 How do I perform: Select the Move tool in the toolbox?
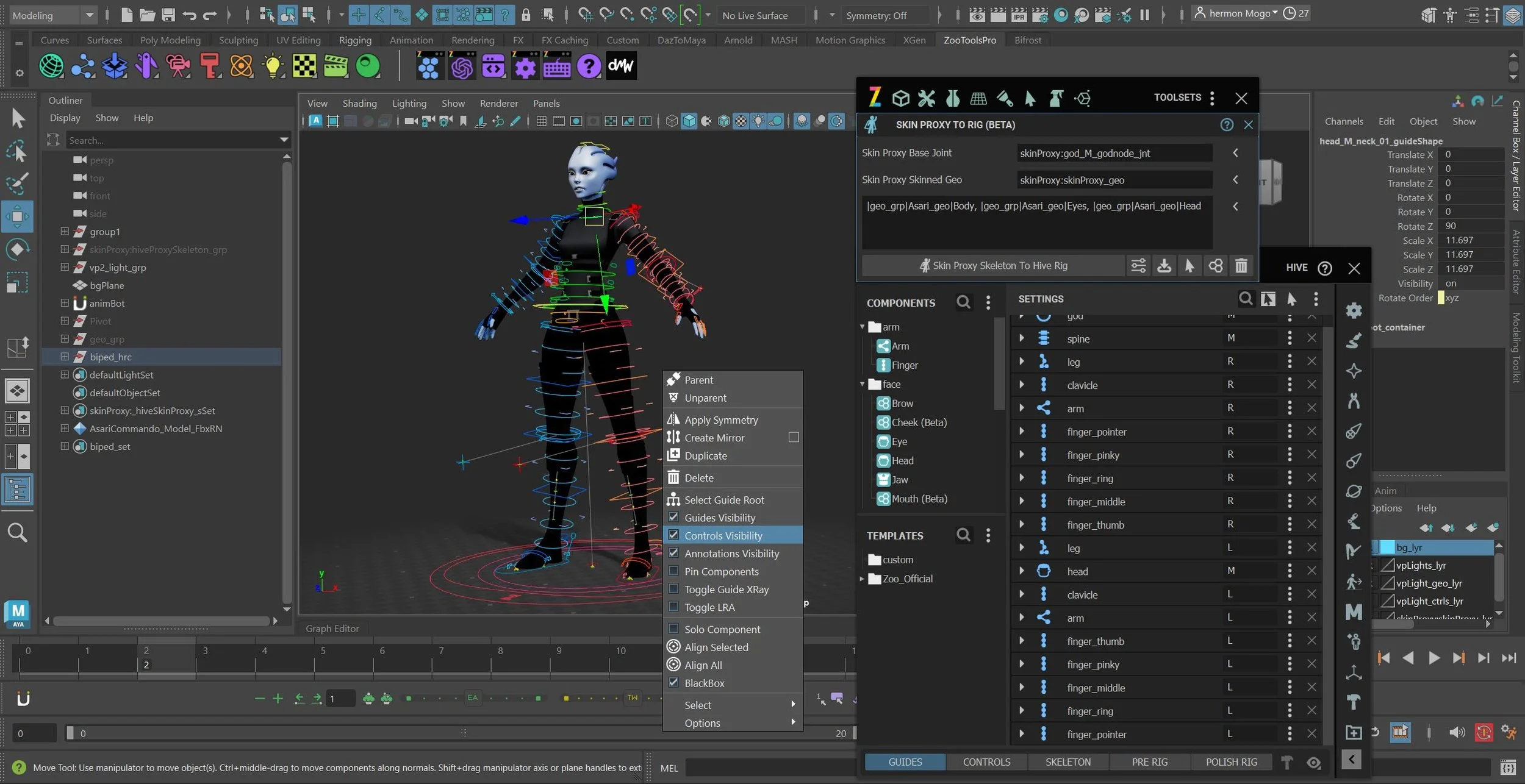point(17,216)
